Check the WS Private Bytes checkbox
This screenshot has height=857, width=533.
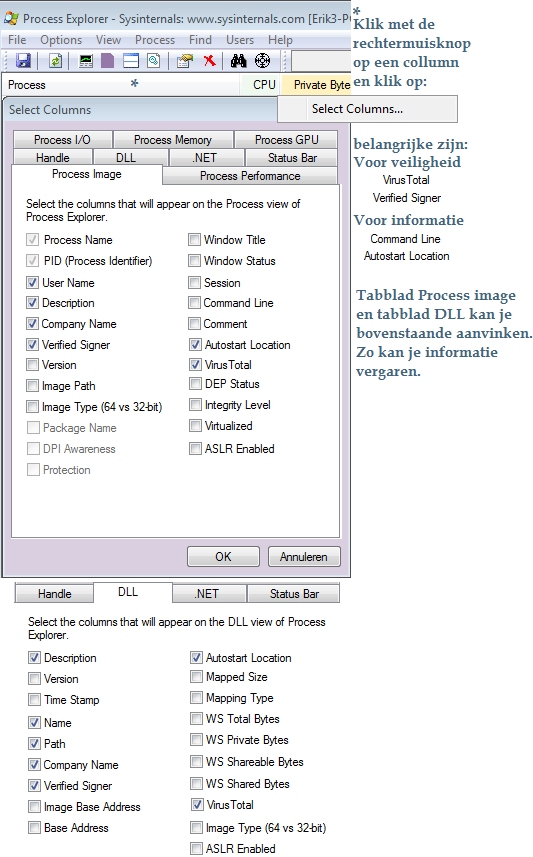pos(196,739)
